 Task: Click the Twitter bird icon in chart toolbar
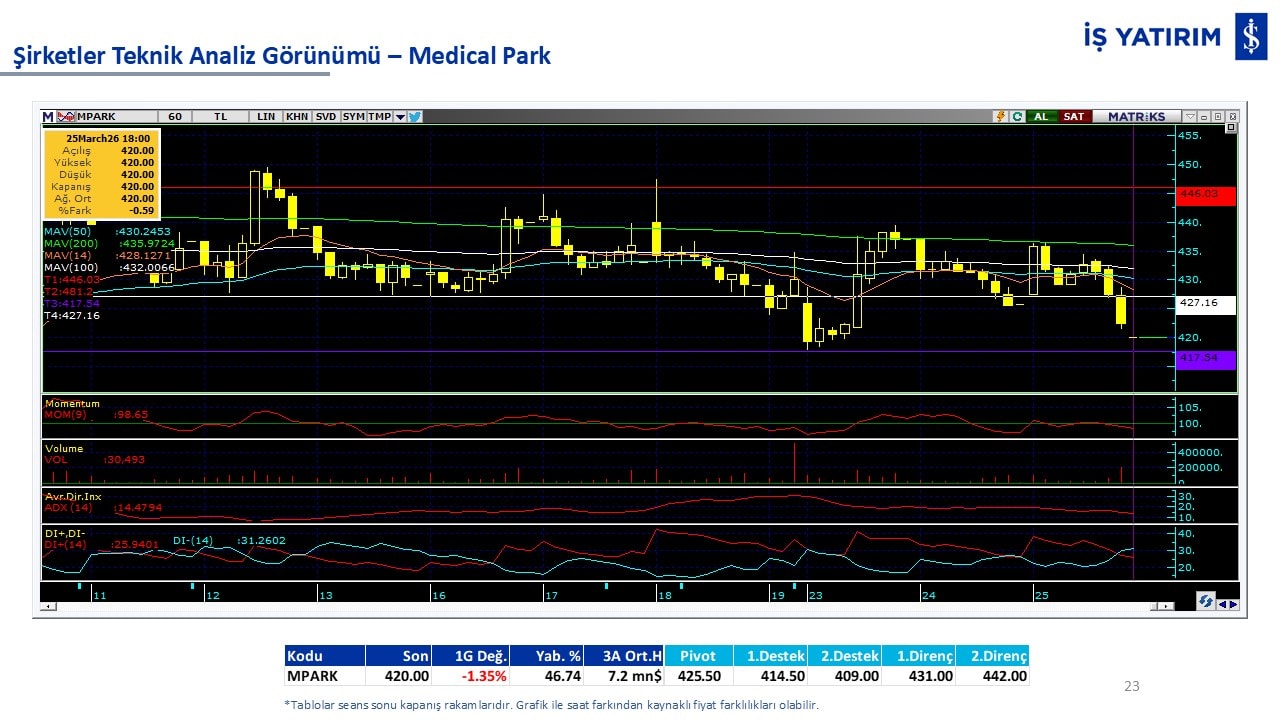point(415,117)
